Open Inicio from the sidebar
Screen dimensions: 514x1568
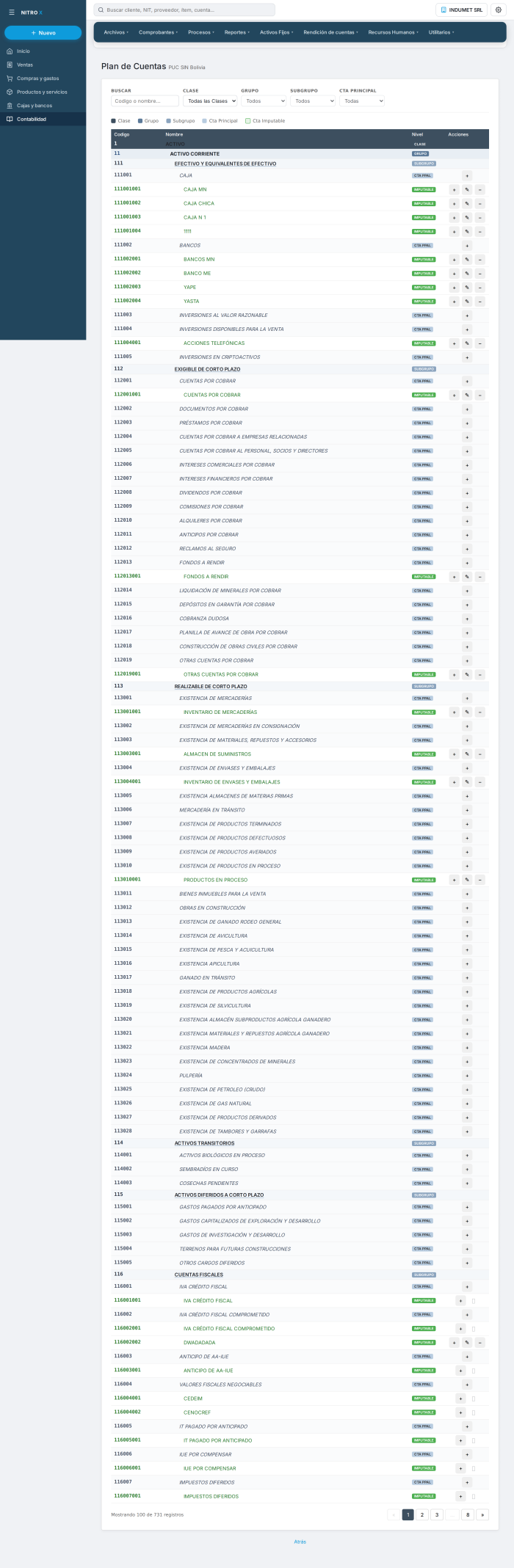[23, 51]
